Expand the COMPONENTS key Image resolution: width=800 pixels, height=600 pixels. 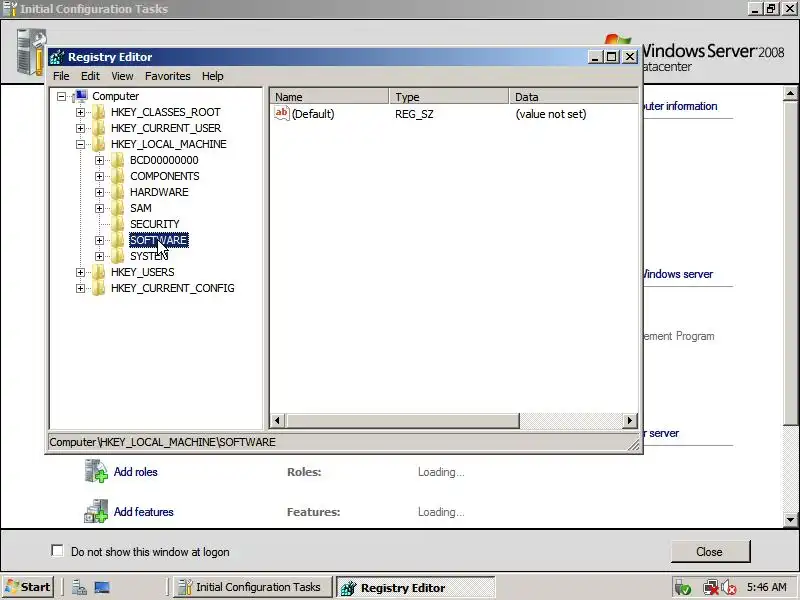tap(99, 176)
